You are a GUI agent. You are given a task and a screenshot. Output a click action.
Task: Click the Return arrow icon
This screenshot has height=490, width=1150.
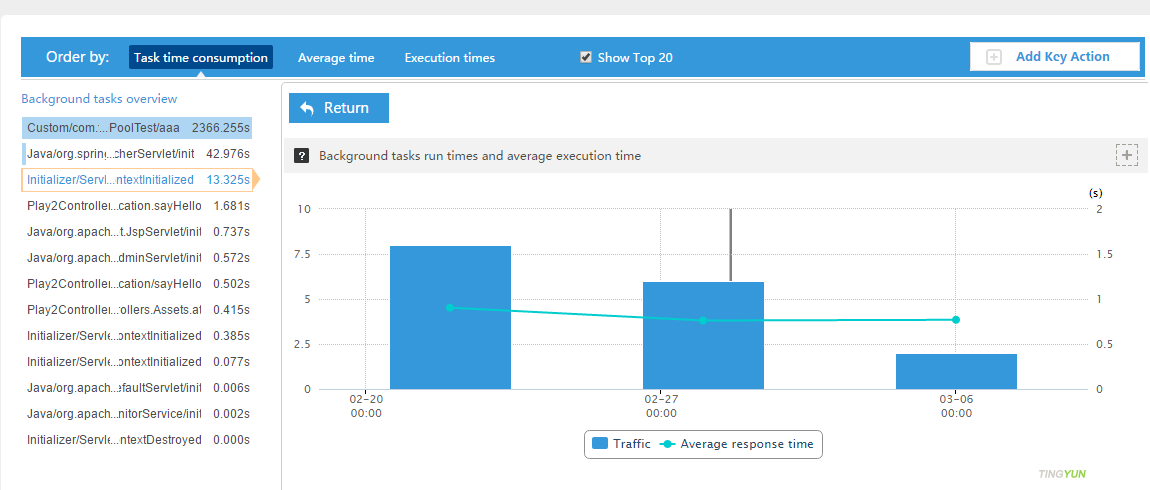pyautogui.click(x=307, y=108)
